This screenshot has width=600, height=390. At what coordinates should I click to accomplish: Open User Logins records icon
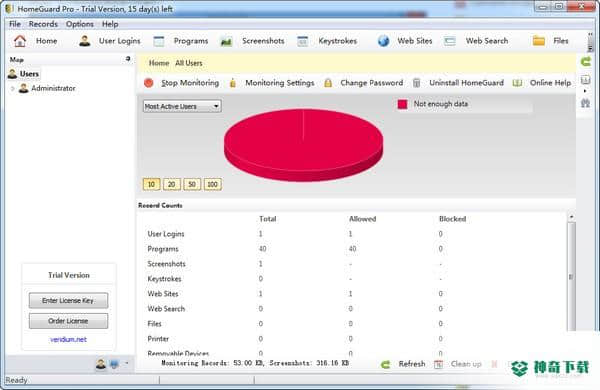click(85, 41)
